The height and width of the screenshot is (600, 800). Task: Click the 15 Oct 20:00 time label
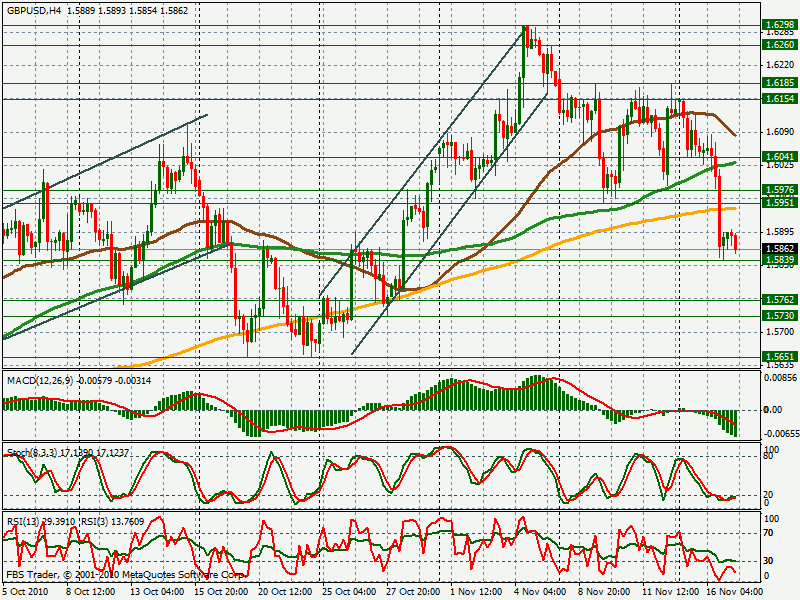221,592
